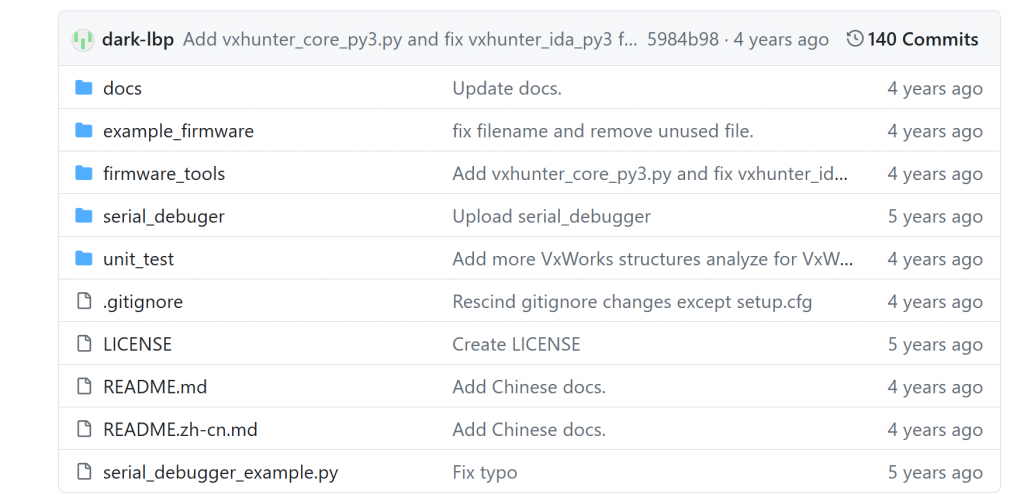
Task: Click the commits history clock icon
Action: point(854,39)
